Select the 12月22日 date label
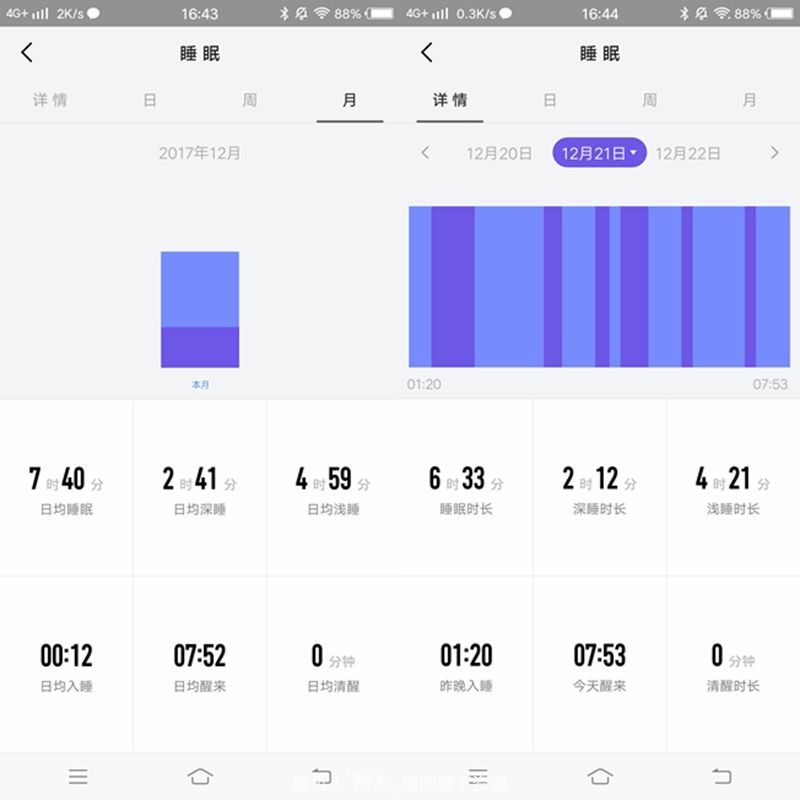 [688, 153]
